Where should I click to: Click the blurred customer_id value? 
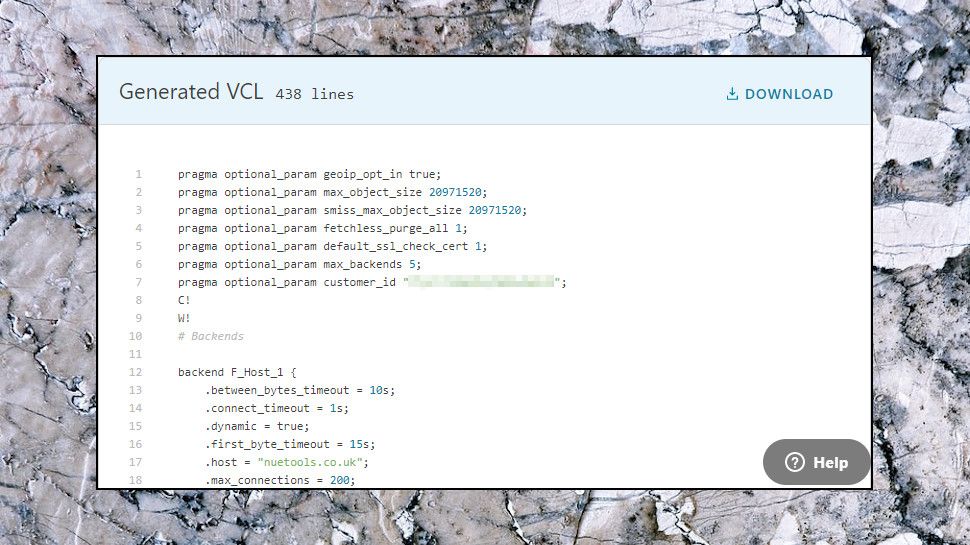(484, 282)
